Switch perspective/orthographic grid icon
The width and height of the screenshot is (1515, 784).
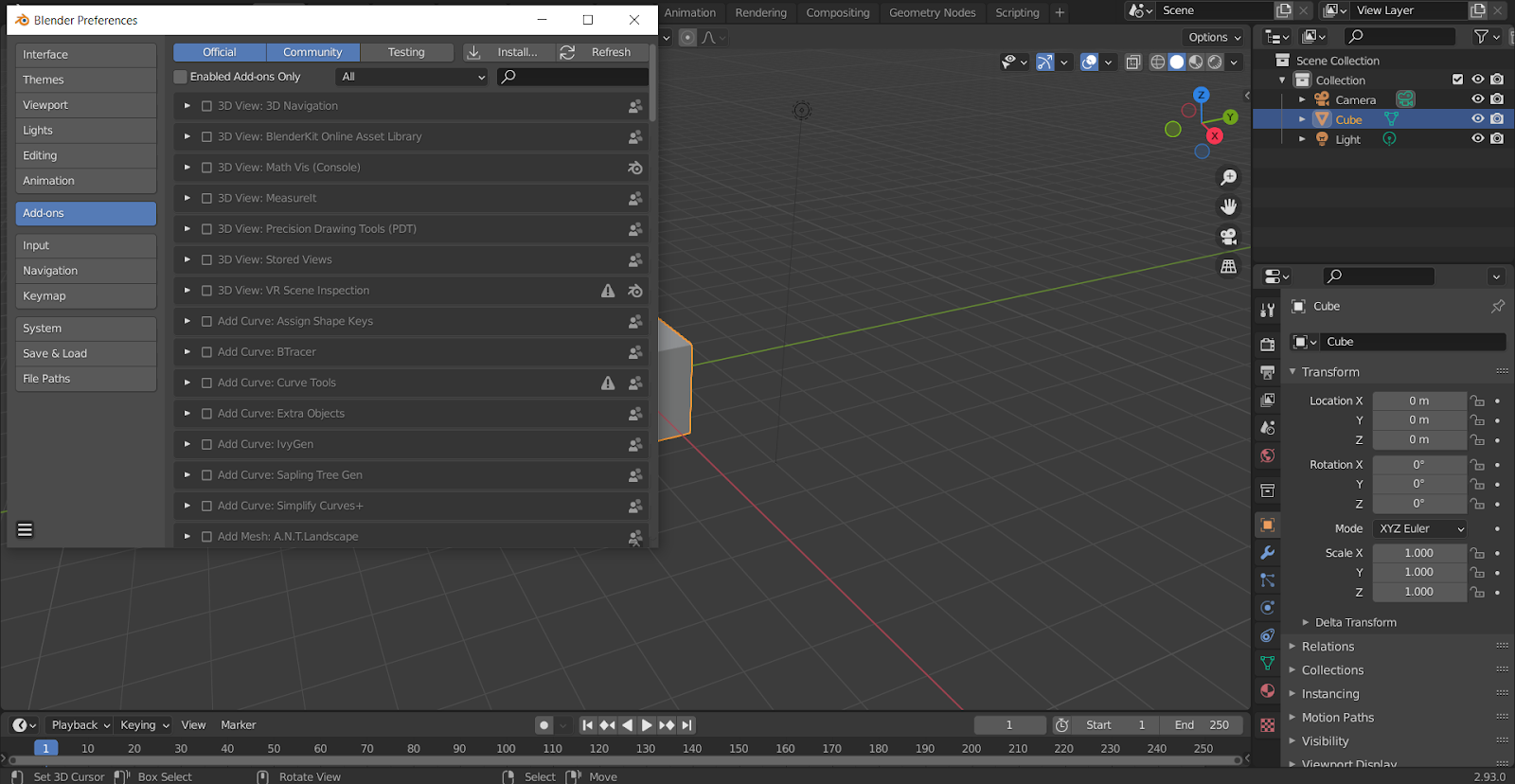(1228, 267)
